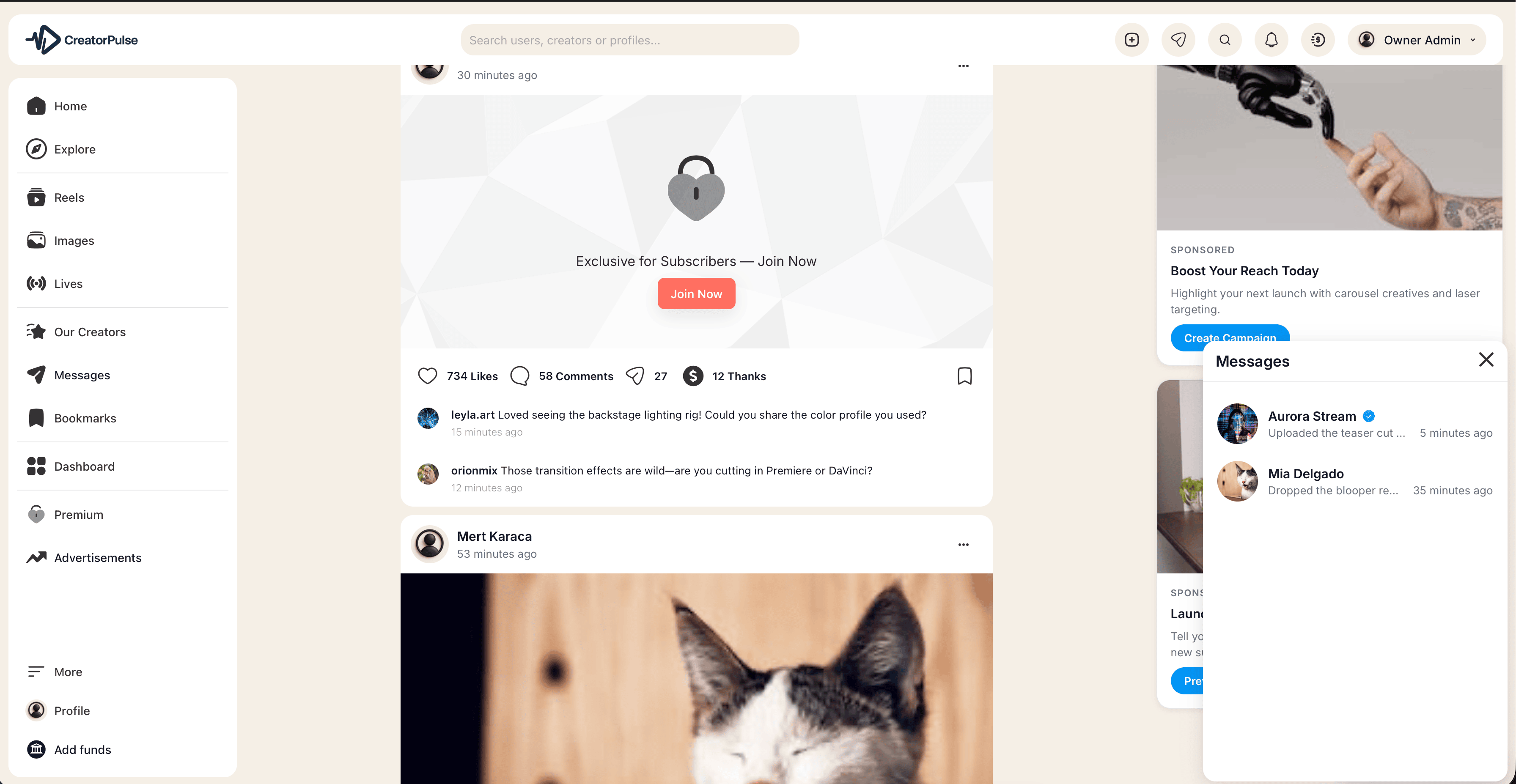This screenshot has width=1516, height=784.
Task: Send a tip via 12 Thanks icon
Action: pos(693,376)
